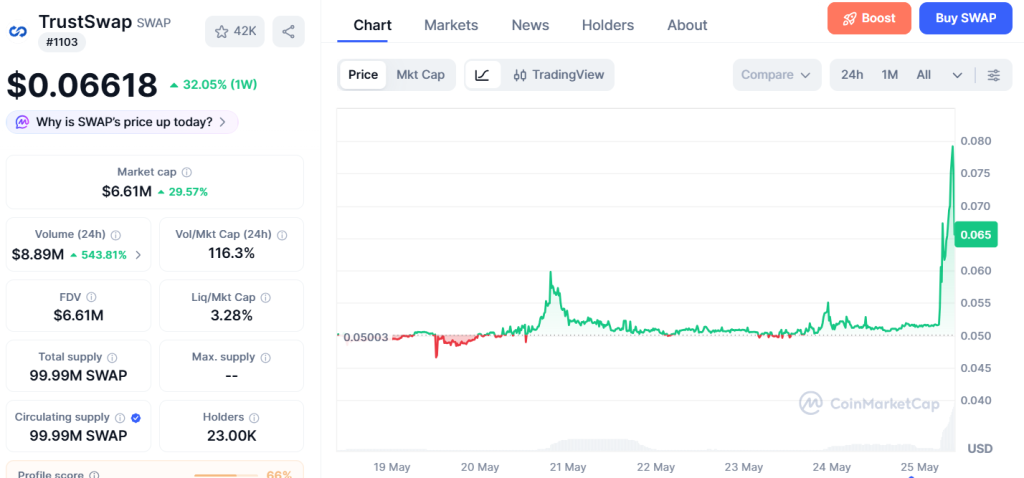Open the Holders tab
The width and height of the screenshot is (1024, 478).
pyautogui.click(x=608, y=25)
